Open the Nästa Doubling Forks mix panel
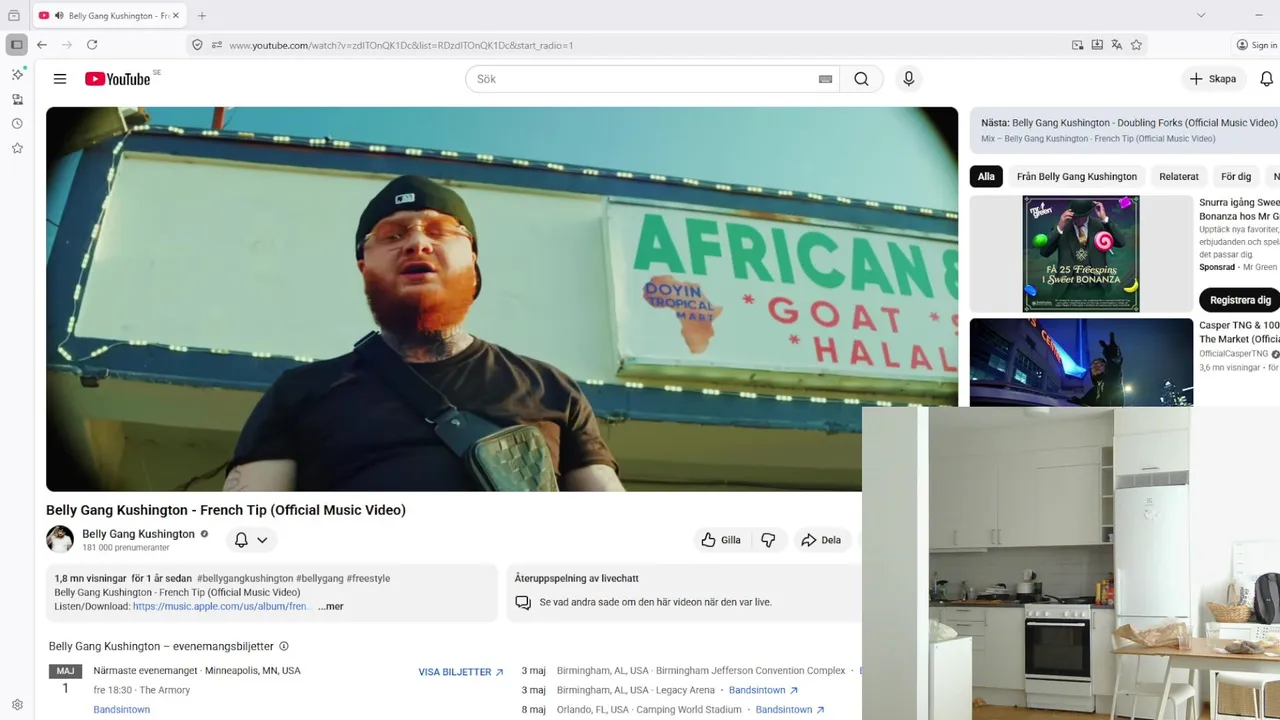 pos(1125,130)
